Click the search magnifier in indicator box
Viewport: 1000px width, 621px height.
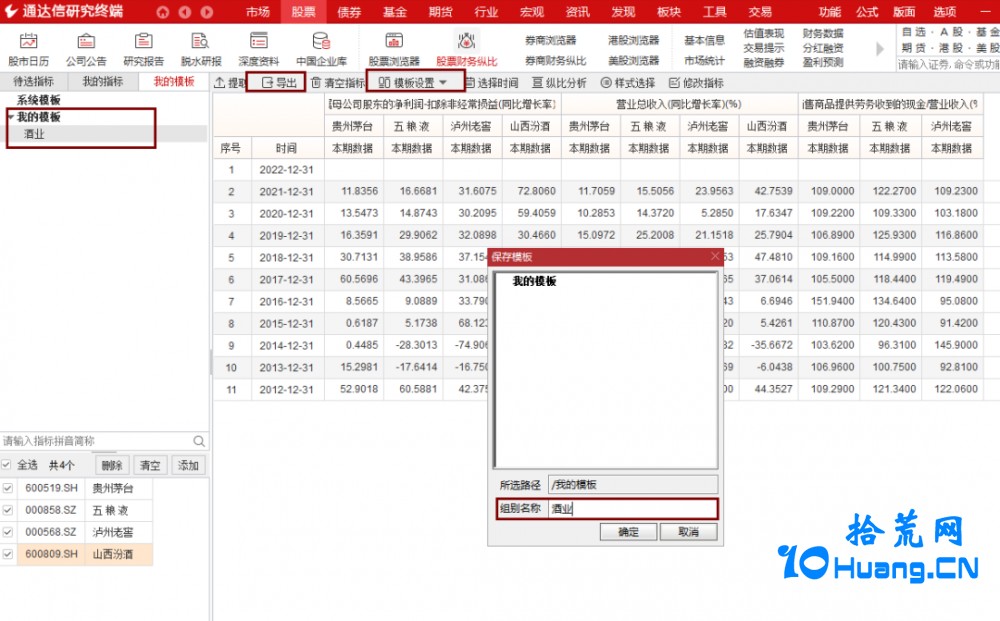coord(199,441)
